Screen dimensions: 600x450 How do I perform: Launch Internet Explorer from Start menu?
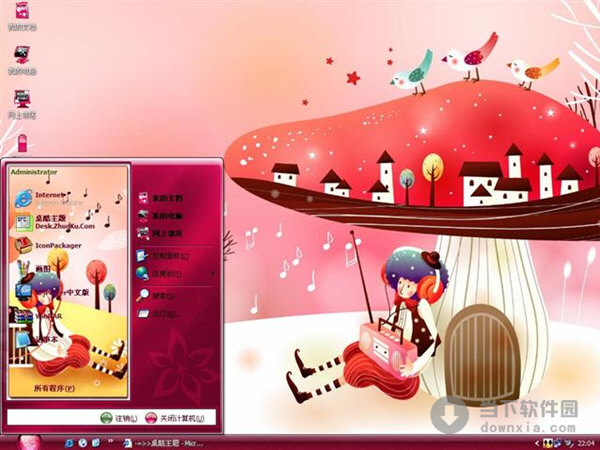point(48,198)
